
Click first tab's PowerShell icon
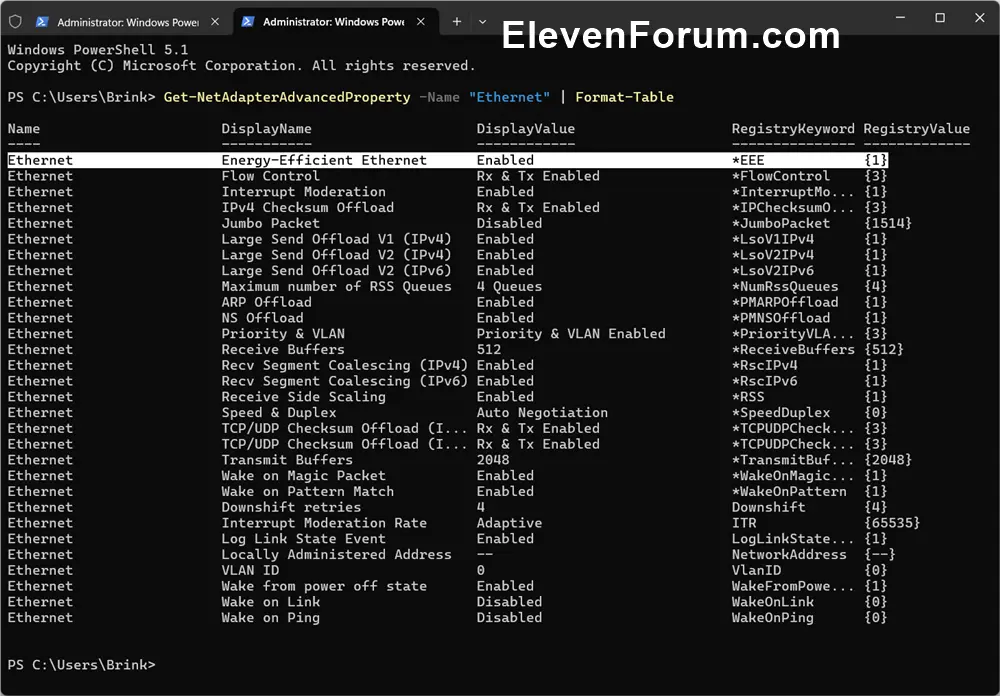pos(42,22)
